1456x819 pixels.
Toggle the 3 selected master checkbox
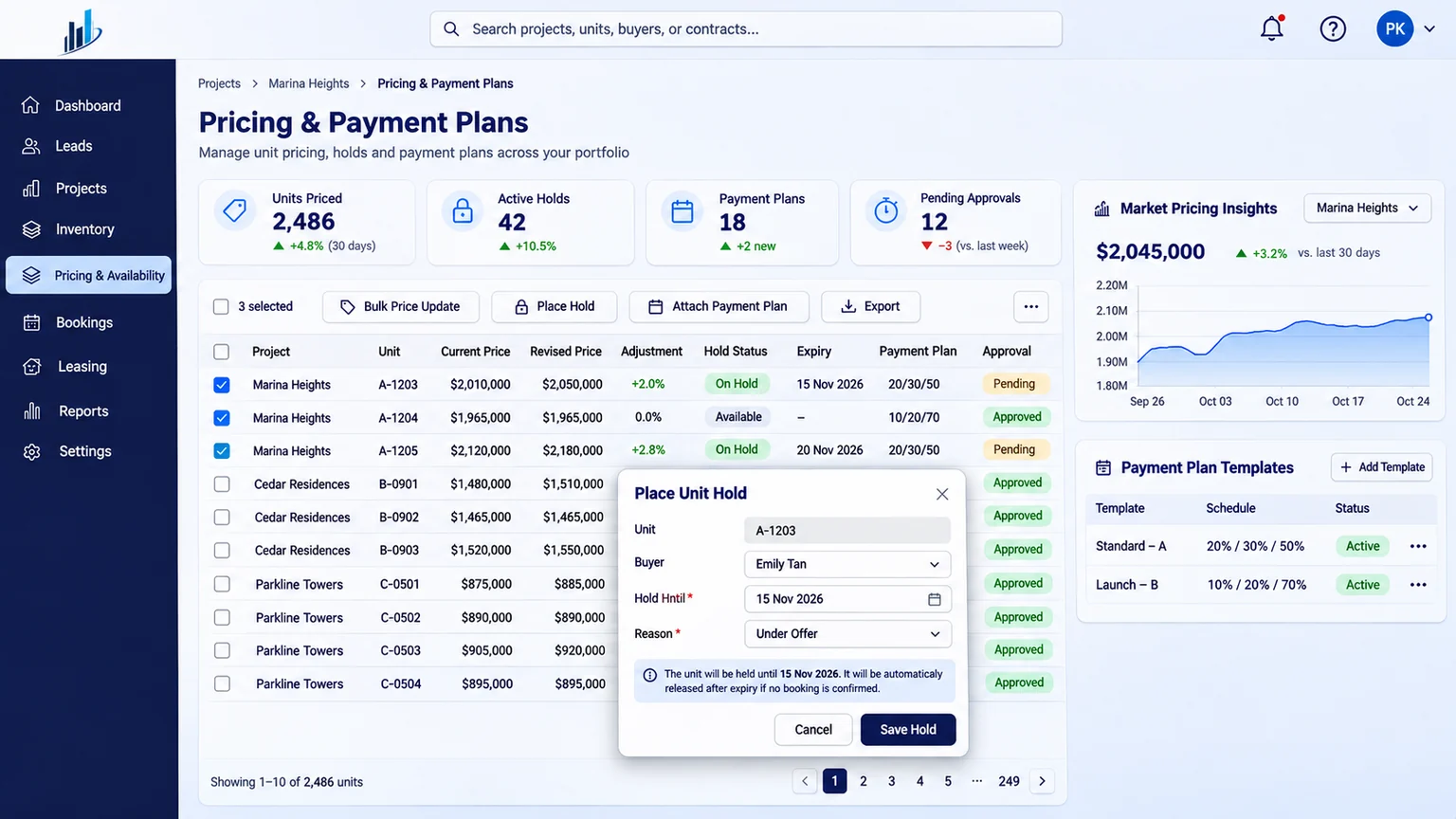221,306
